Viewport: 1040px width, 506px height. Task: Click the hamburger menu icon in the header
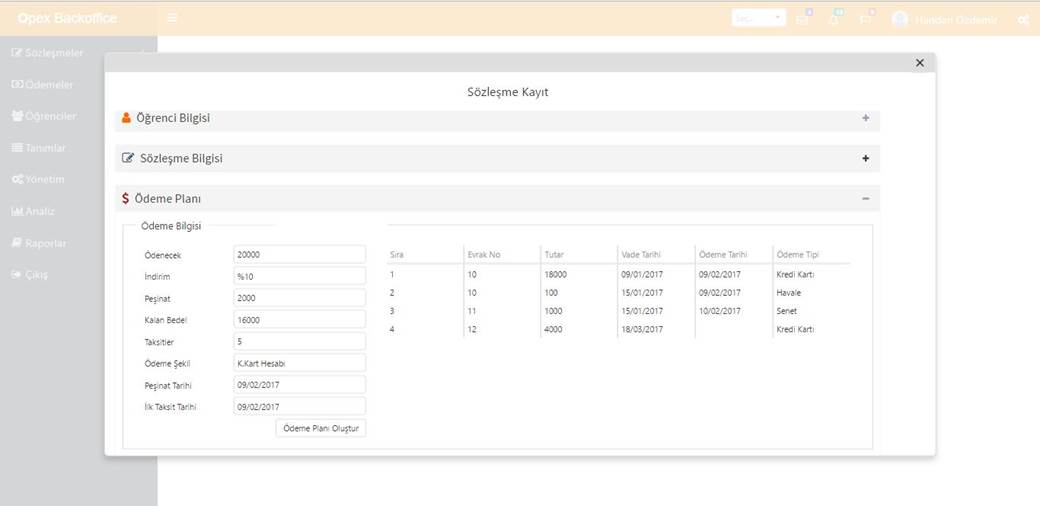[173, 18]
